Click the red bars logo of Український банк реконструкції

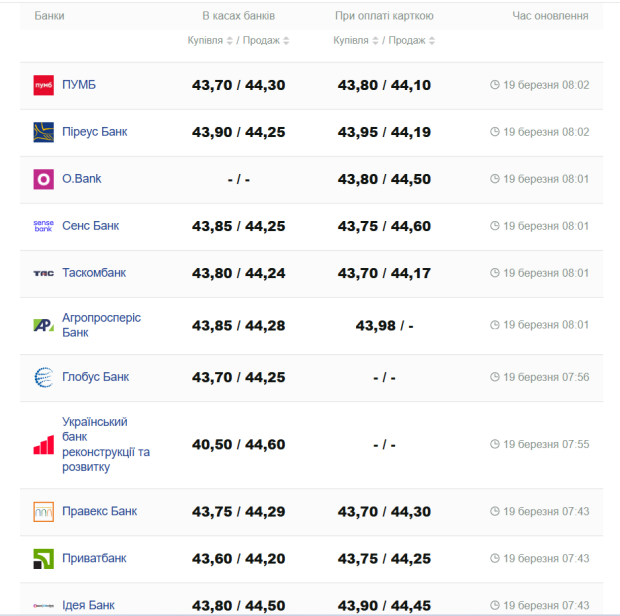[43, 445]
